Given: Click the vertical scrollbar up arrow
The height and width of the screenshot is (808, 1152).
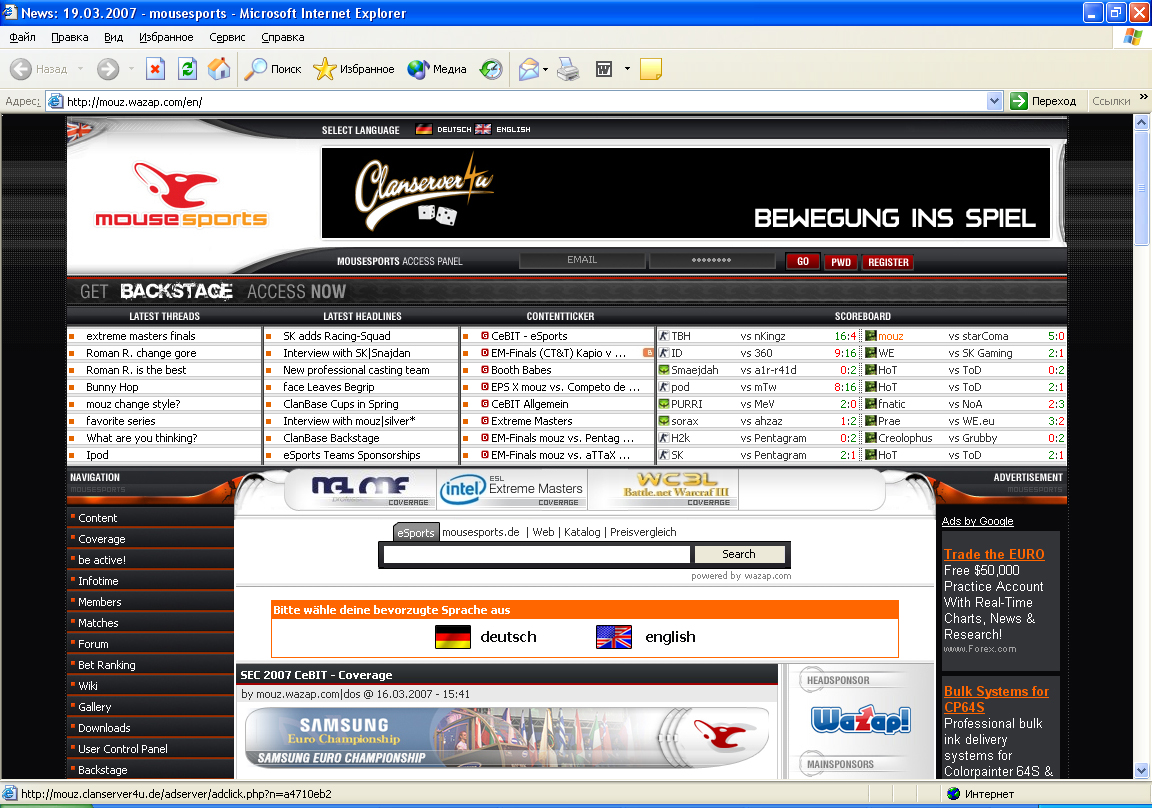Looking at the screenshot, I should point(1141,123).
